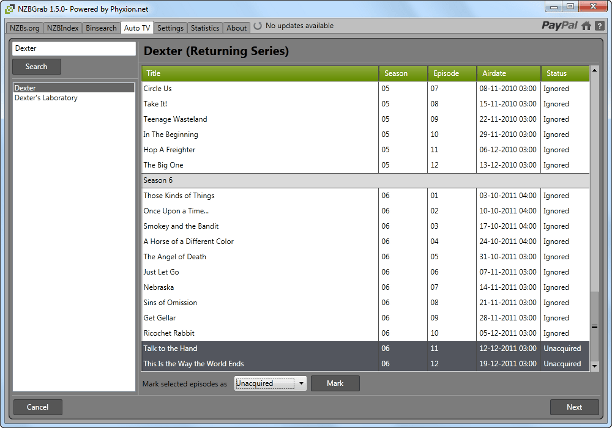Select the Auto TV tab
The width and height of the screenshot is (612, 428).
tap(137, 28)
